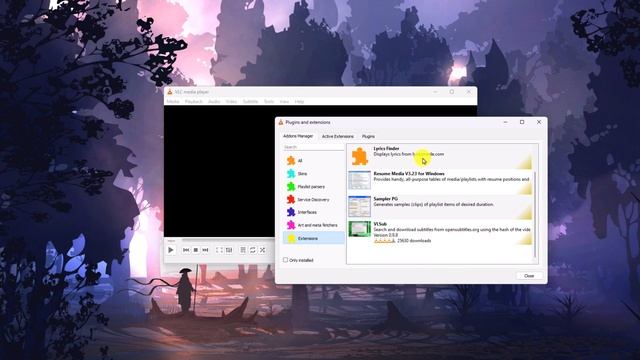This screenshot has height=360, width=640.
Task: Click the Next media button in VLC
Action: click(205, 250)
